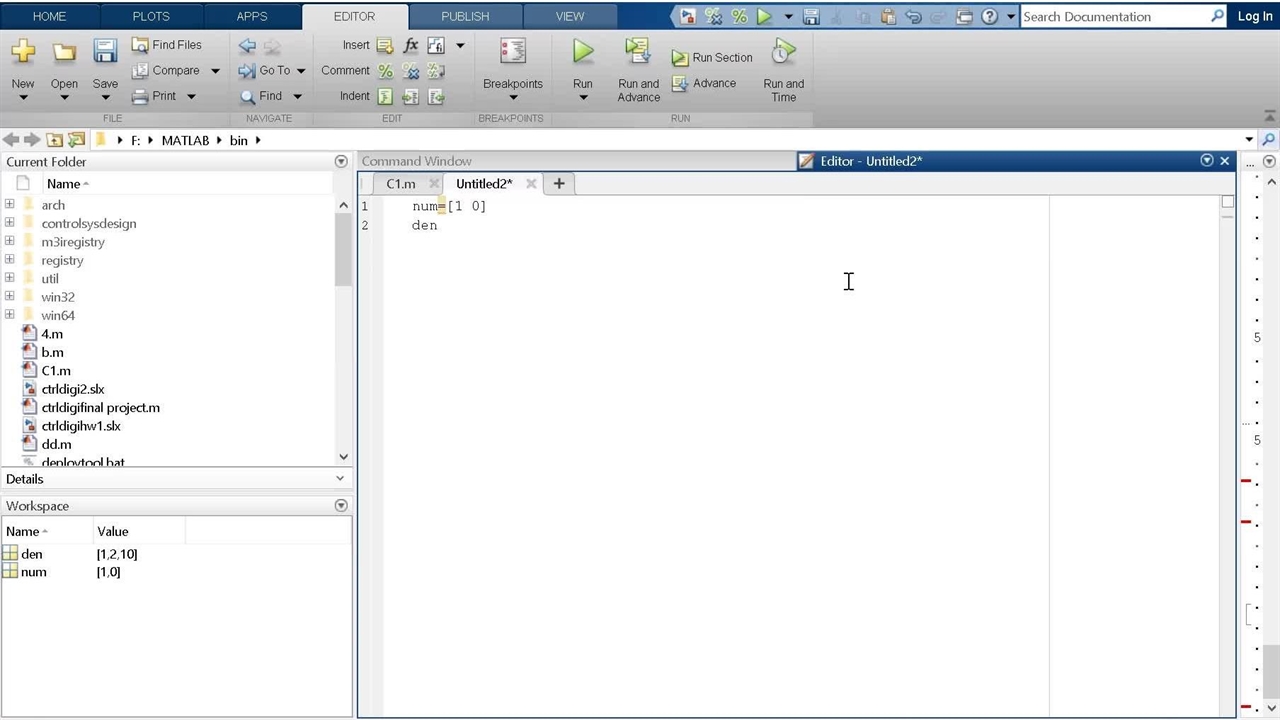Click the Run Section icon

coord(680,58)
